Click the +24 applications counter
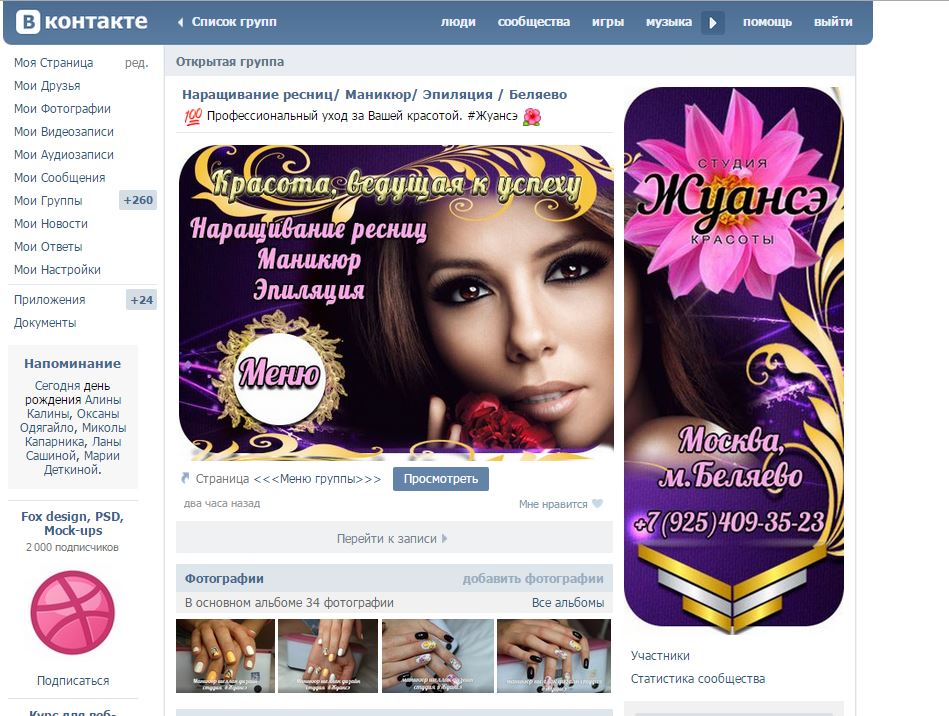This screenshot has height=716, width=949. tap(142, 300)
